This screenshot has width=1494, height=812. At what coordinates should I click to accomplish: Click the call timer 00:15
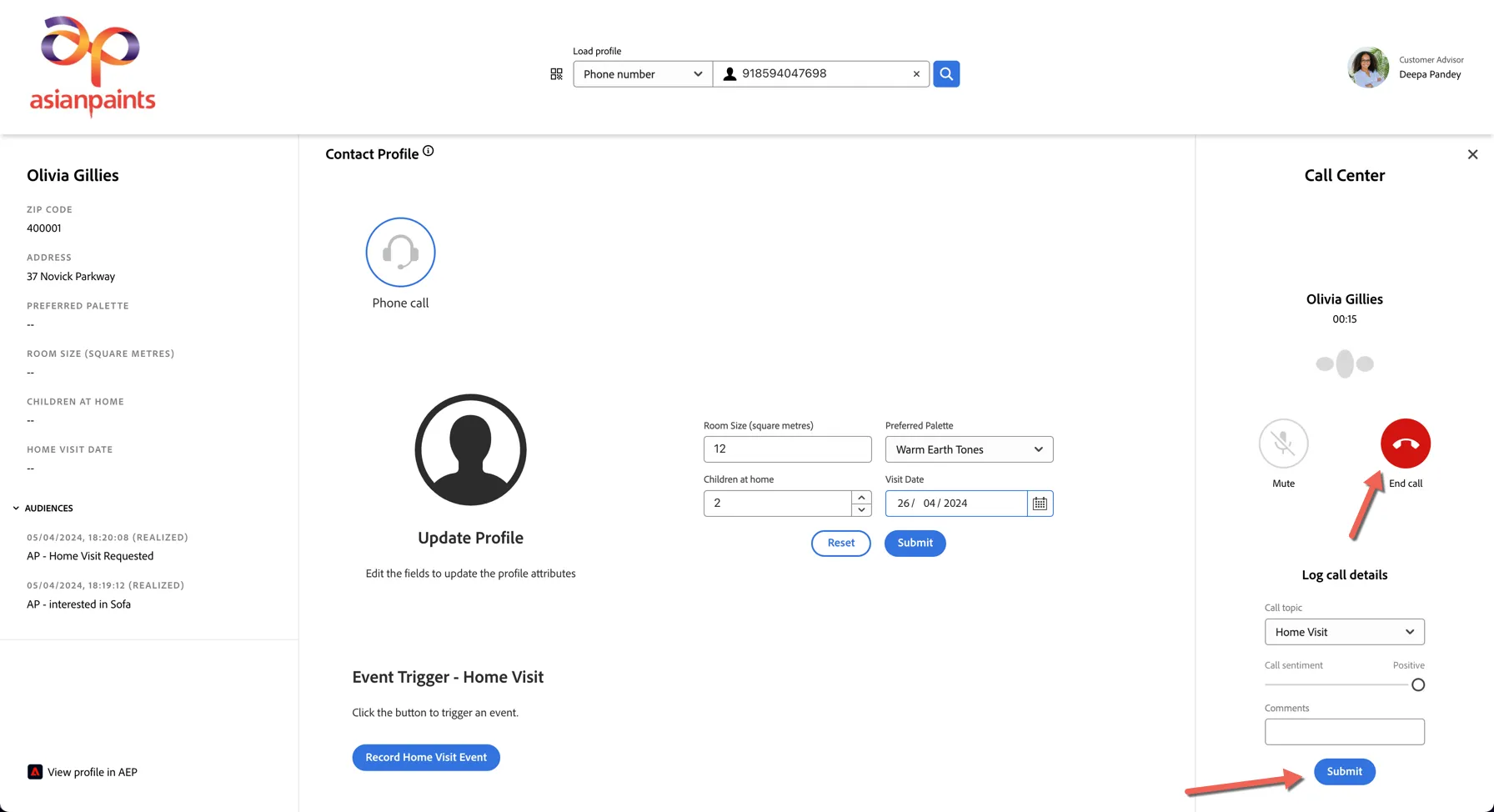tap(1344, 319)
